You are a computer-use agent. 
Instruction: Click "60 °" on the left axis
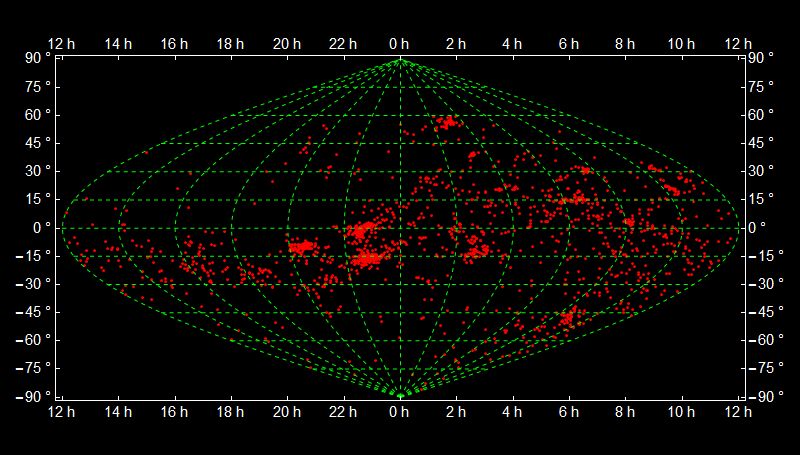point(38,115)
